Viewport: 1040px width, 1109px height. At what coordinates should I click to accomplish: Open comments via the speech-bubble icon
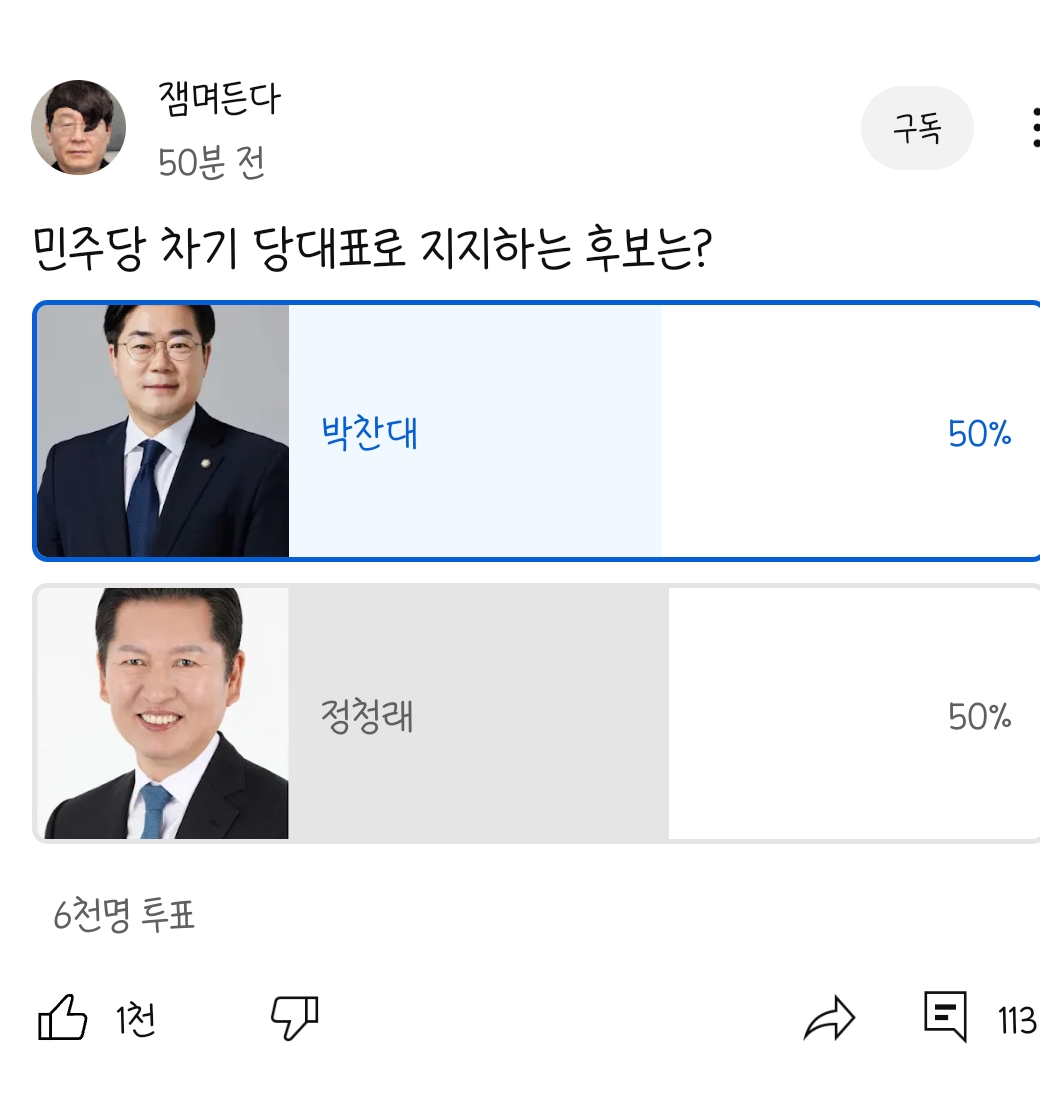(x=945, y=1017)
